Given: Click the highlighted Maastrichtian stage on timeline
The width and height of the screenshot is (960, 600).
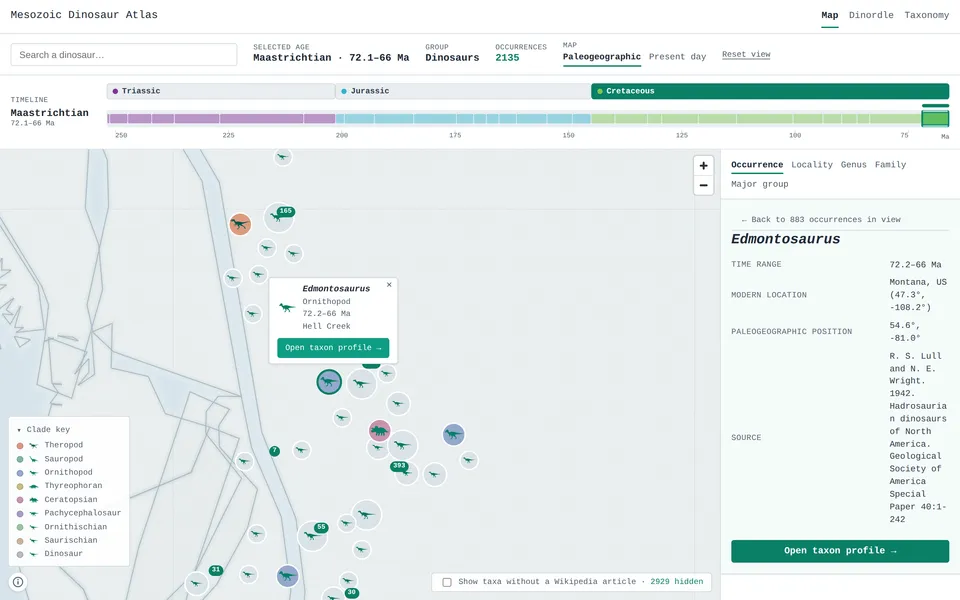Looking at the screenshot, I should click(x=935, y=118).
